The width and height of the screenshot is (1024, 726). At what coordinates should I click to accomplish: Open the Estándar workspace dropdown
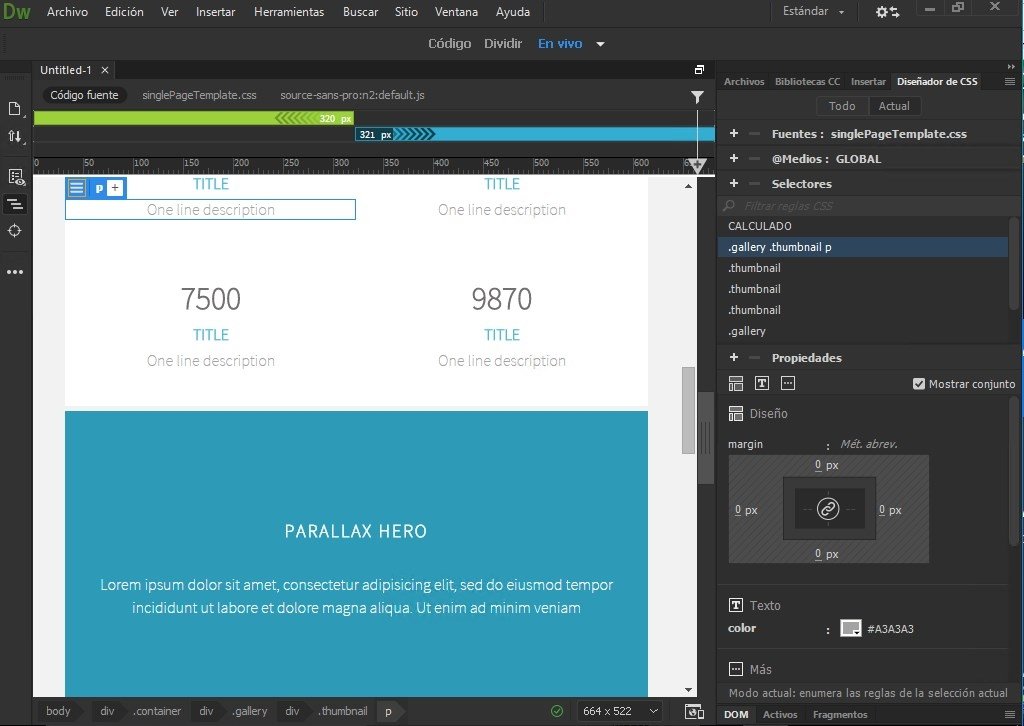(814, 12)
